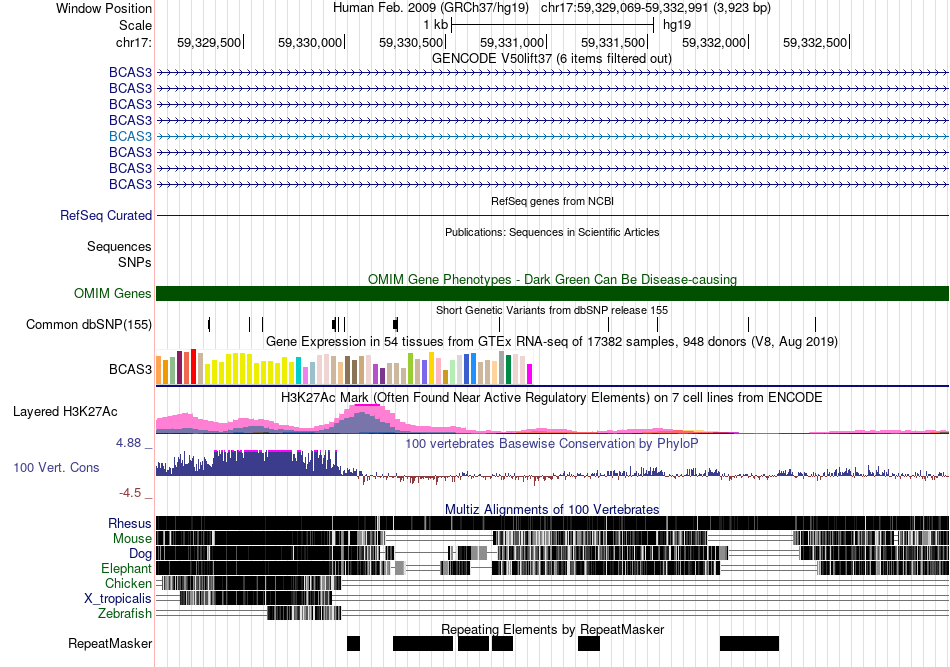Click the Scale track label
Viewport: 950px width, 667px height.
(x=135, y=25)
